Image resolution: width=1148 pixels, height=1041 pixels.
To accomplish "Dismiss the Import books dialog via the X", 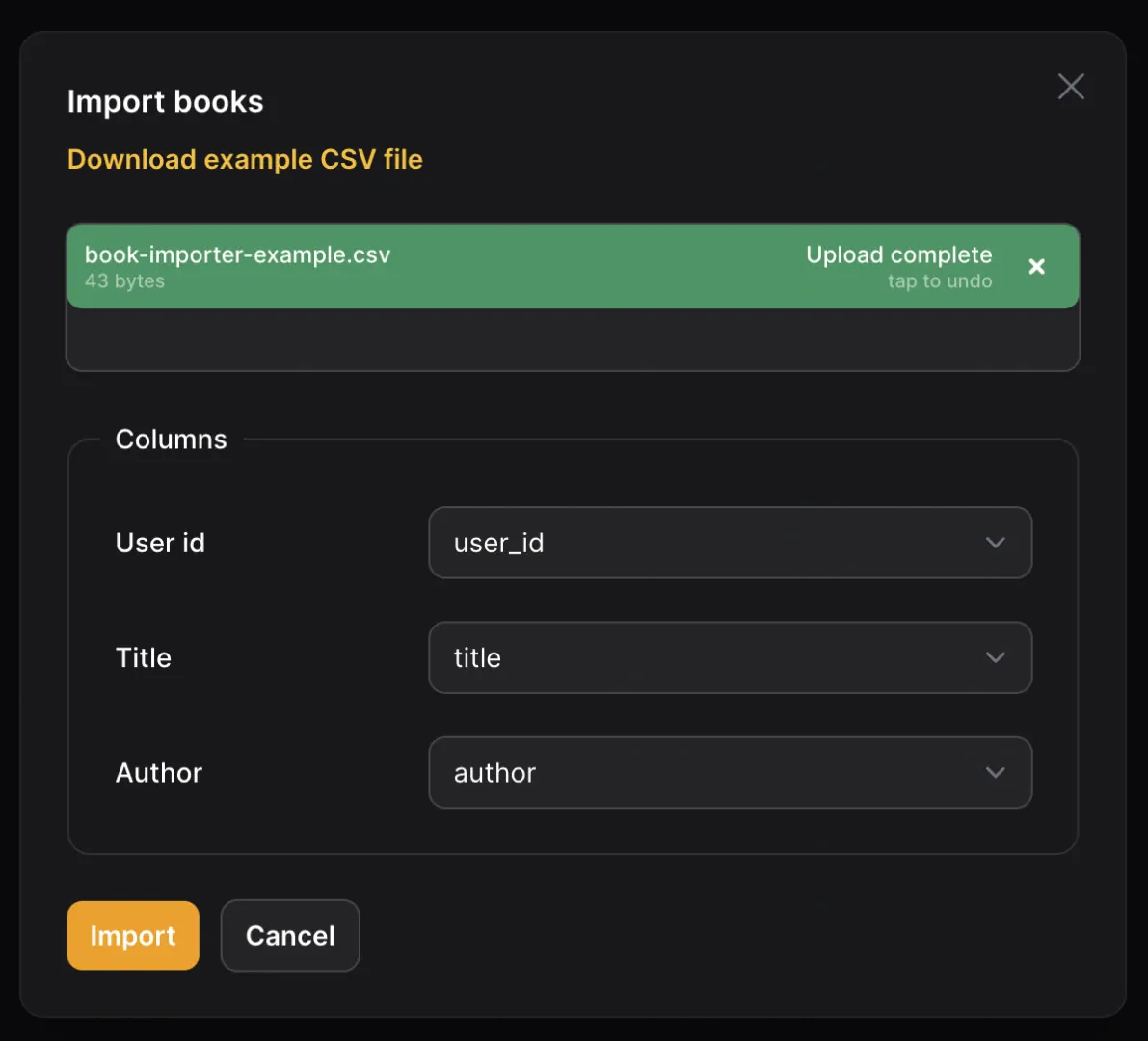I will pyautogui.click(x=1070, y=86).
